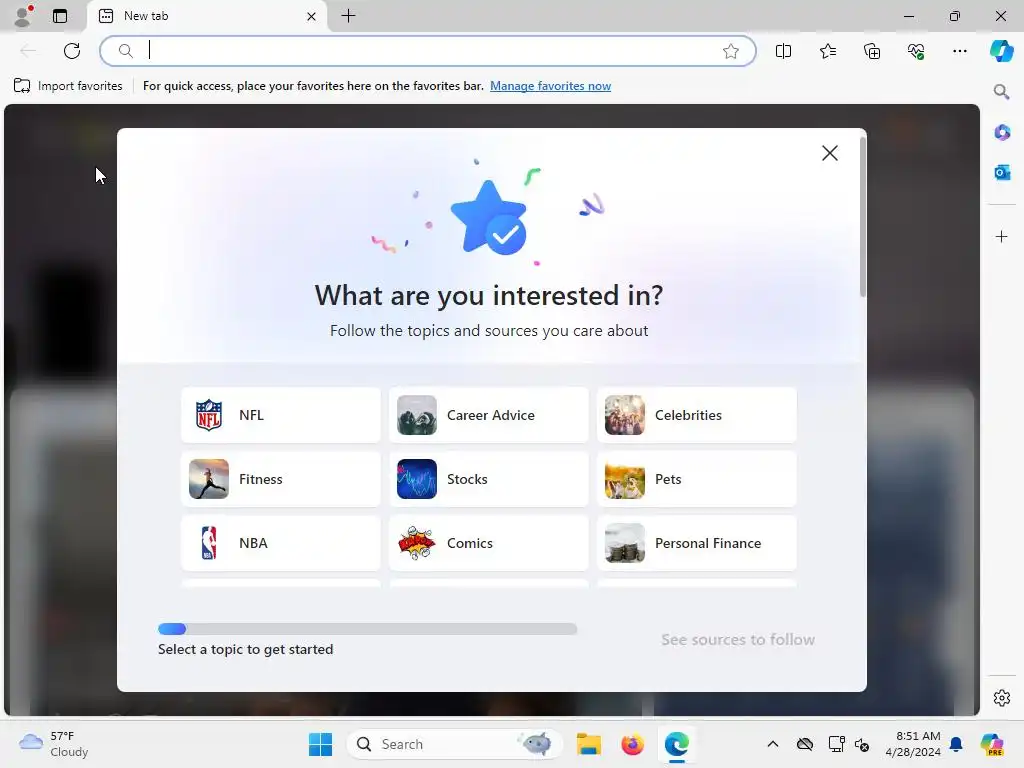Open the notifications bell
Image resolution: width=1024 pixels, height=768 pixels.
956,744
